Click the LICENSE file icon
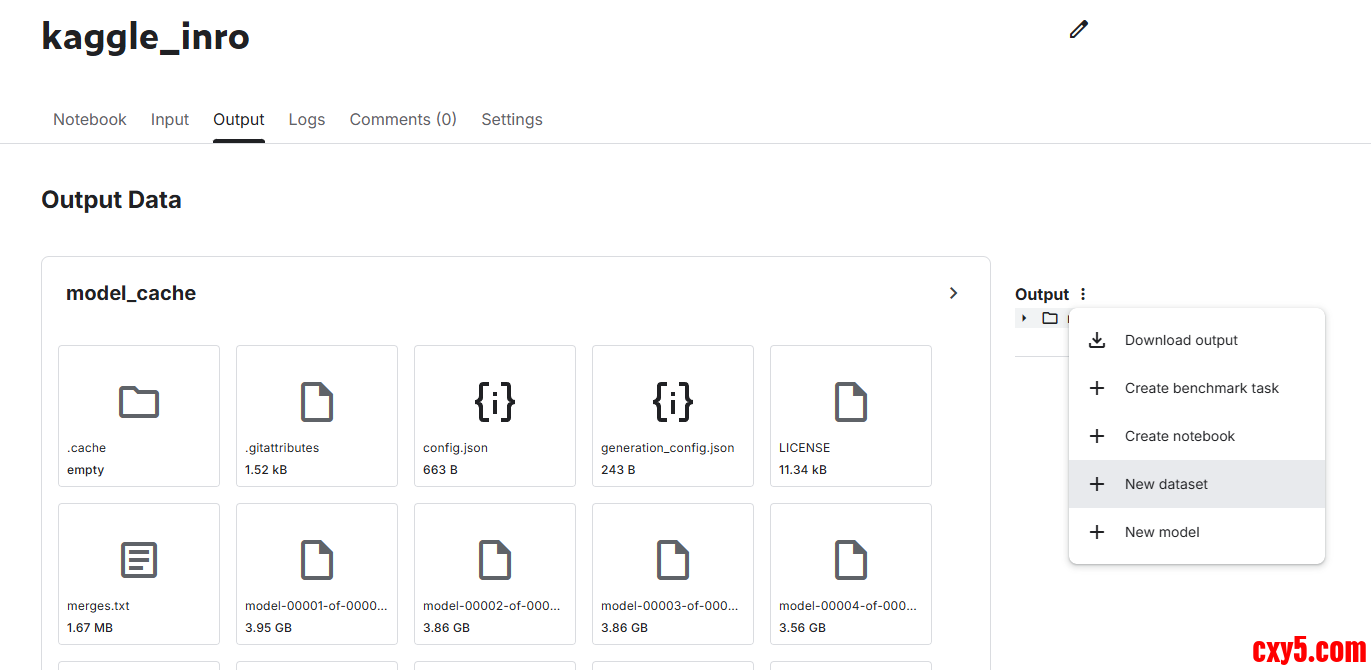This screenshot has height=670, width=1371. [851, 402]
